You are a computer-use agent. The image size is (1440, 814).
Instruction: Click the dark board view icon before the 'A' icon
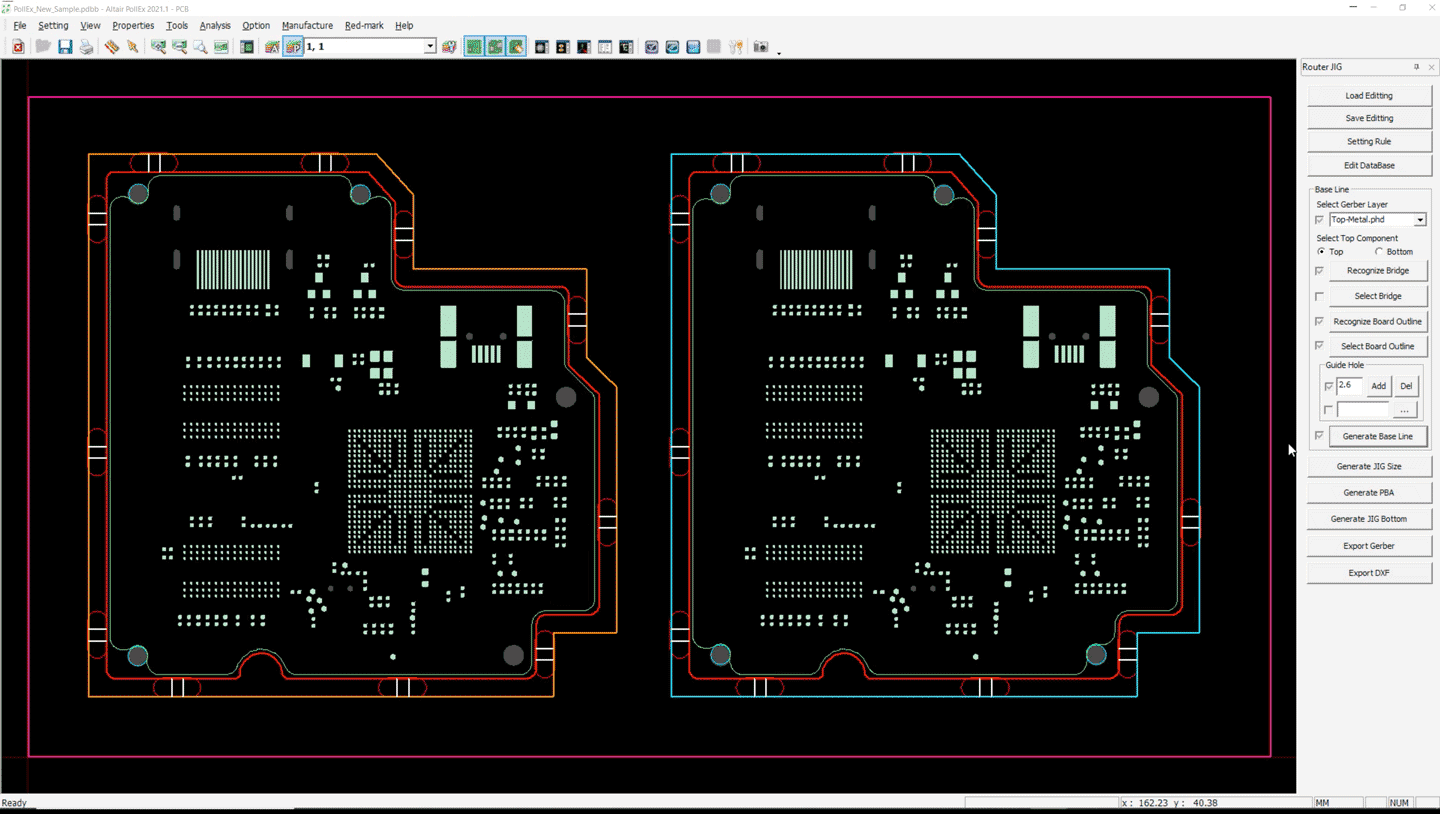click(x=247, y=47)
